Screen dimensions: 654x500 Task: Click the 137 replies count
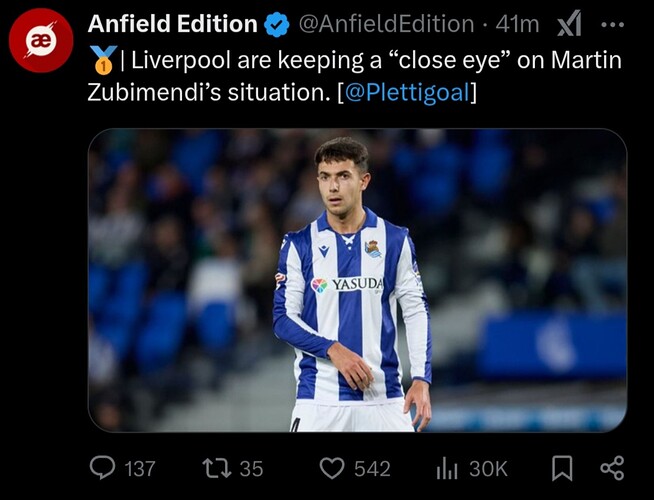[140, 468]
